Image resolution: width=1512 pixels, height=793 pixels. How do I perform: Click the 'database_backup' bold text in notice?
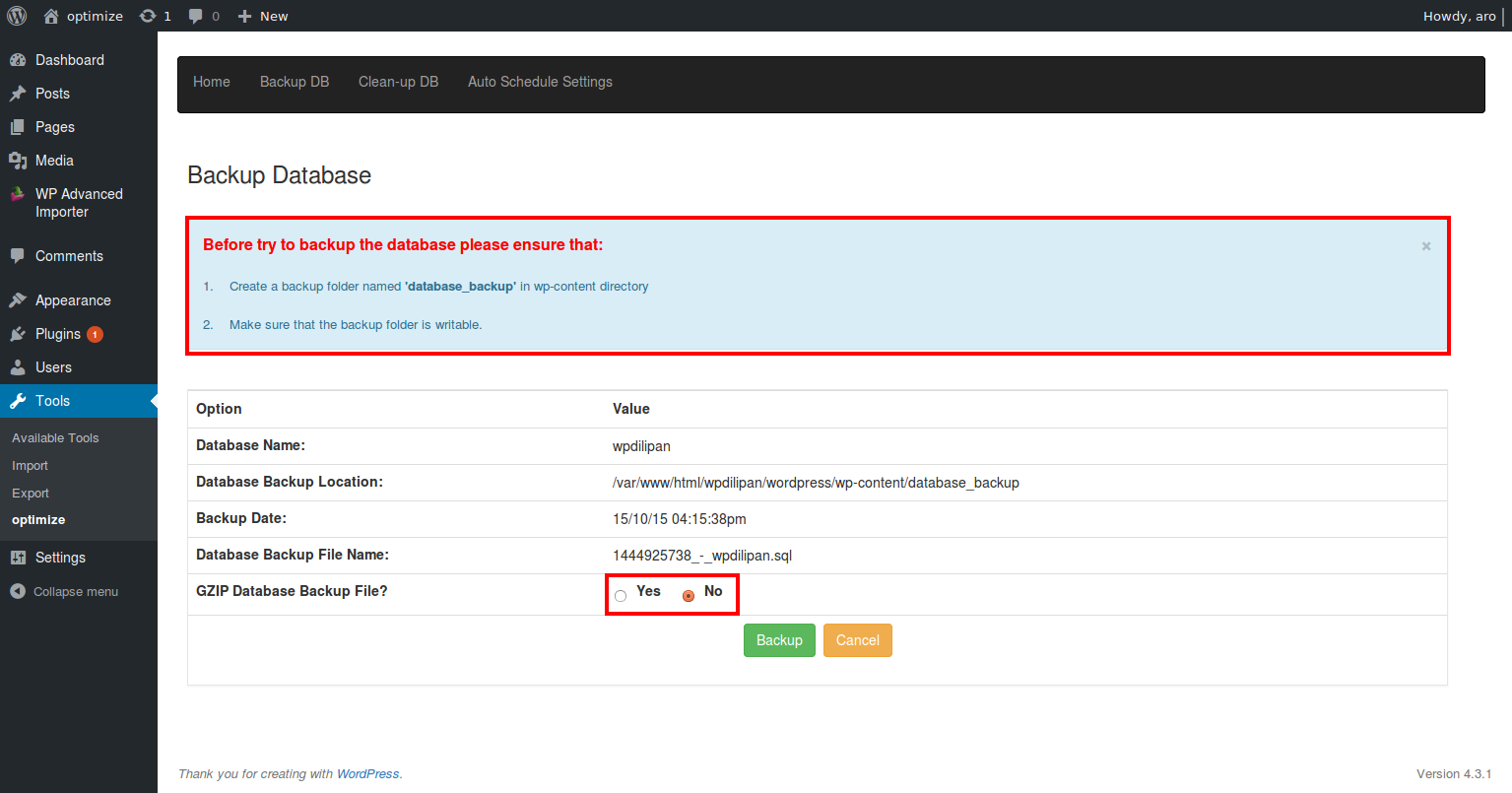[x=460, y=287]
